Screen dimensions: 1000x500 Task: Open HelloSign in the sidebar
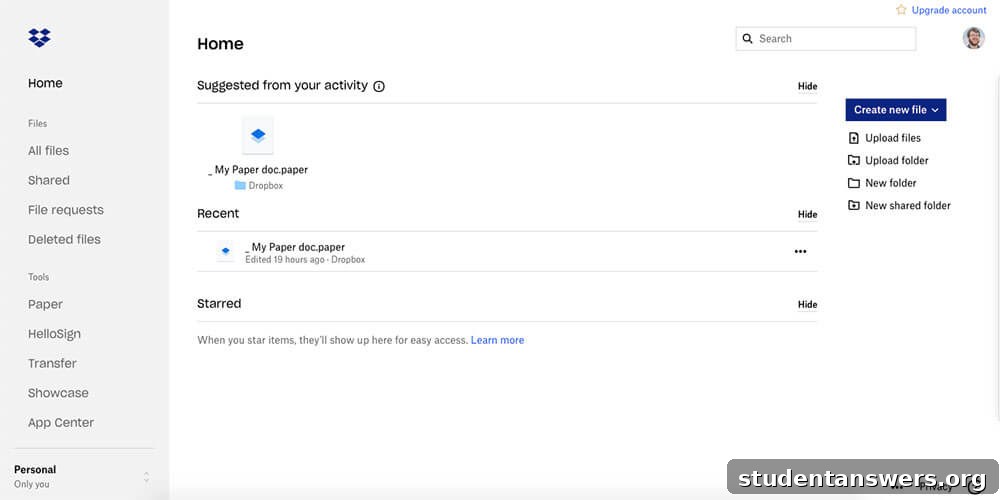coord(54,334)
